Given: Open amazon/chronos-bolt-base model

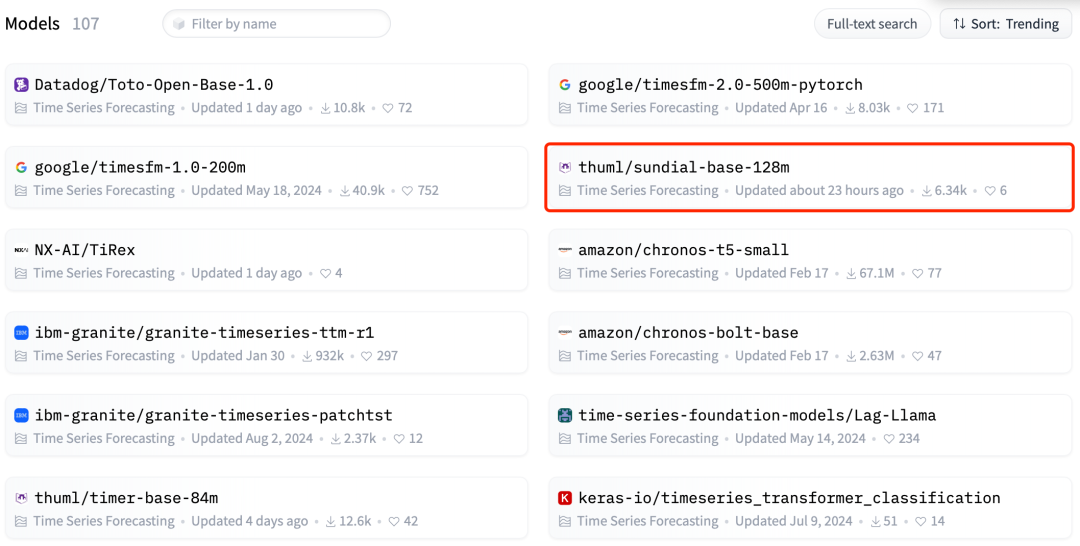Looking at the screenshot, I should (810, 343).
